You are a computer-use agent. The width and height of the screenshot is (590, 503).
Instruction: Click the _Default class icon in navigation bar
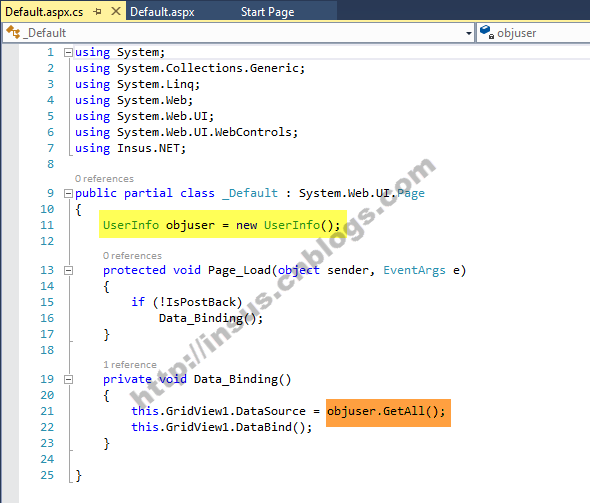[x=13, y=32]
